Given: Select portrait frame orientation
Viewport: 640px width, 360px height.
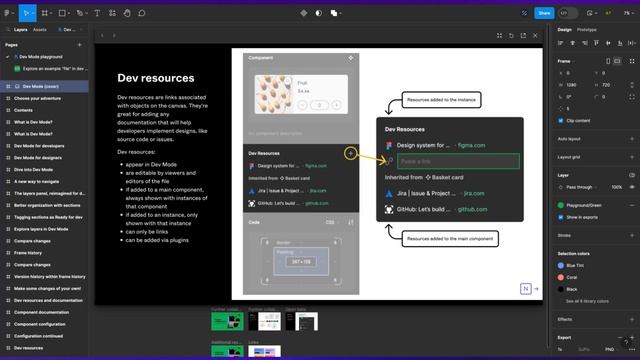Looking at the screenshot, I should tap(608, 61).
